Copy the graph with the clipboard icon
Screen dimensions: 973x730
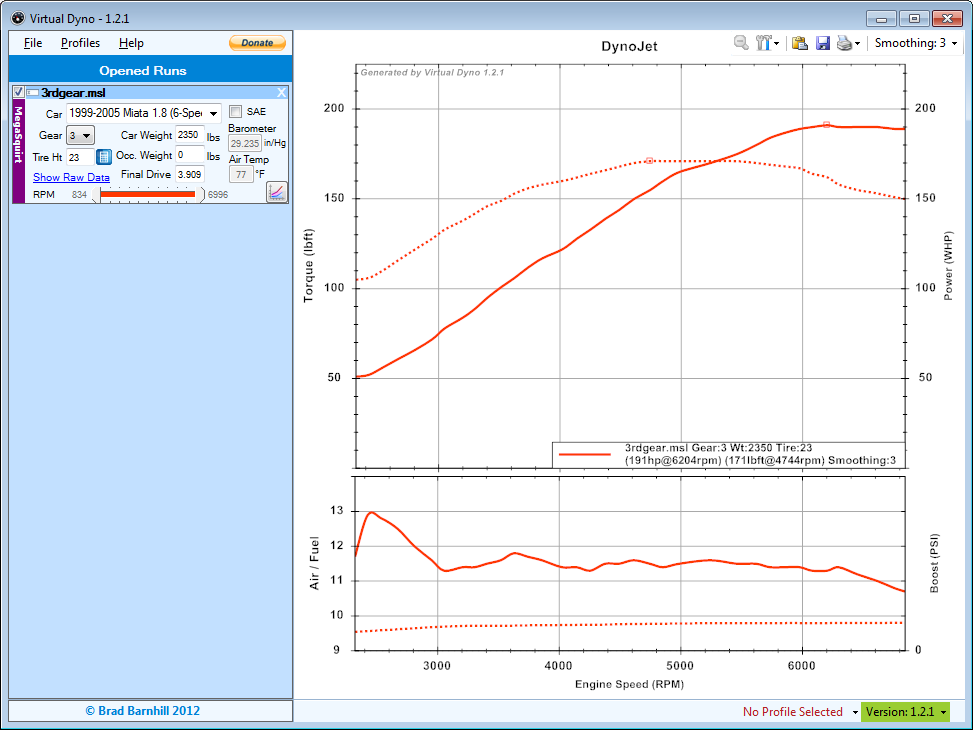(x=800, y=43)
